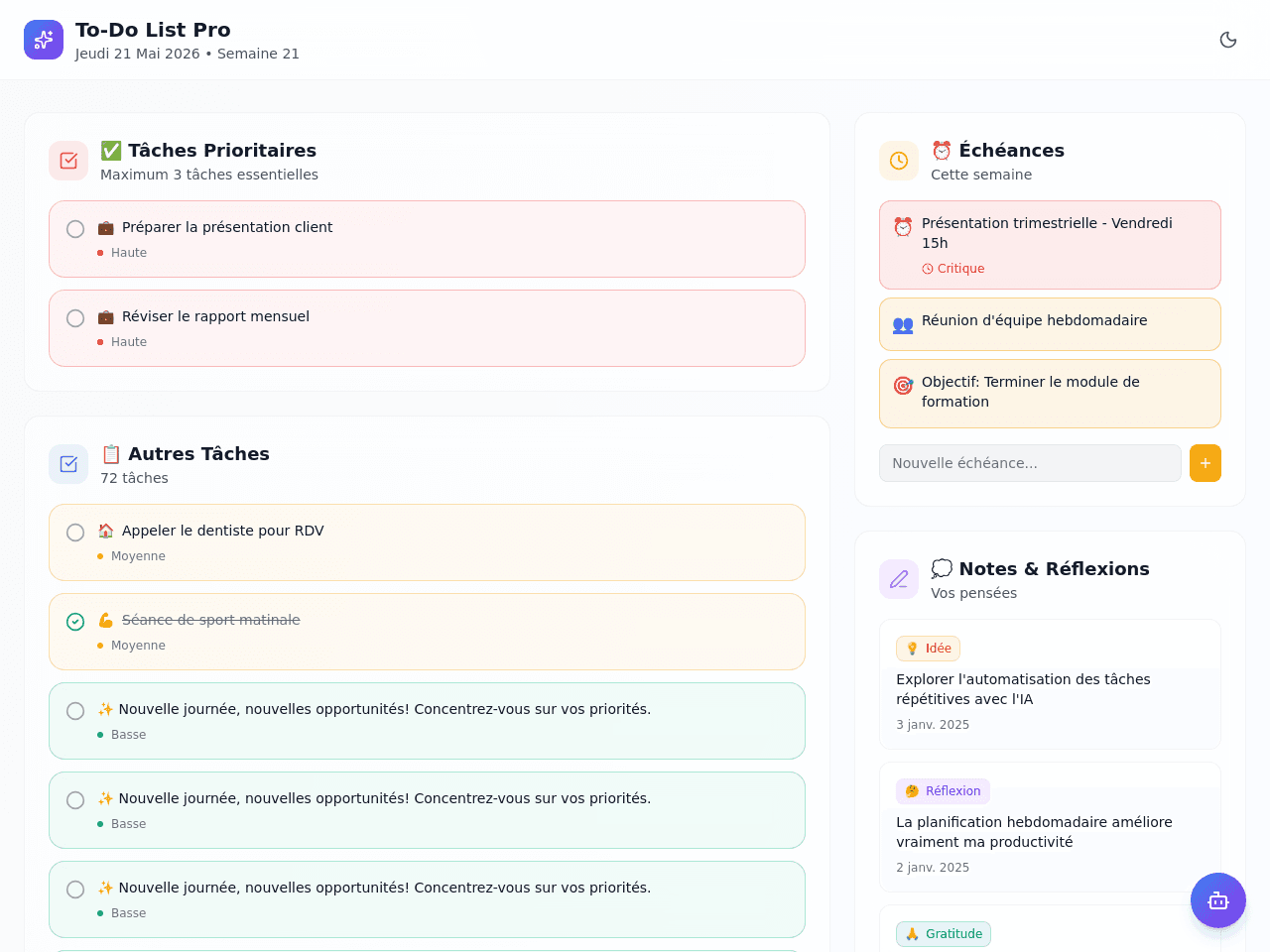1270x952 pixels.
Task: Click in the Nouvelle échéance input field
Action: (x=1030, y=463)
